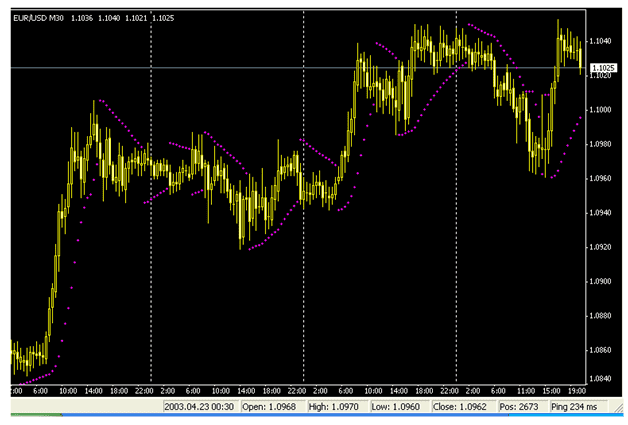
Task: Click the 1.0840 price axis label
Action: click(600, 379)
